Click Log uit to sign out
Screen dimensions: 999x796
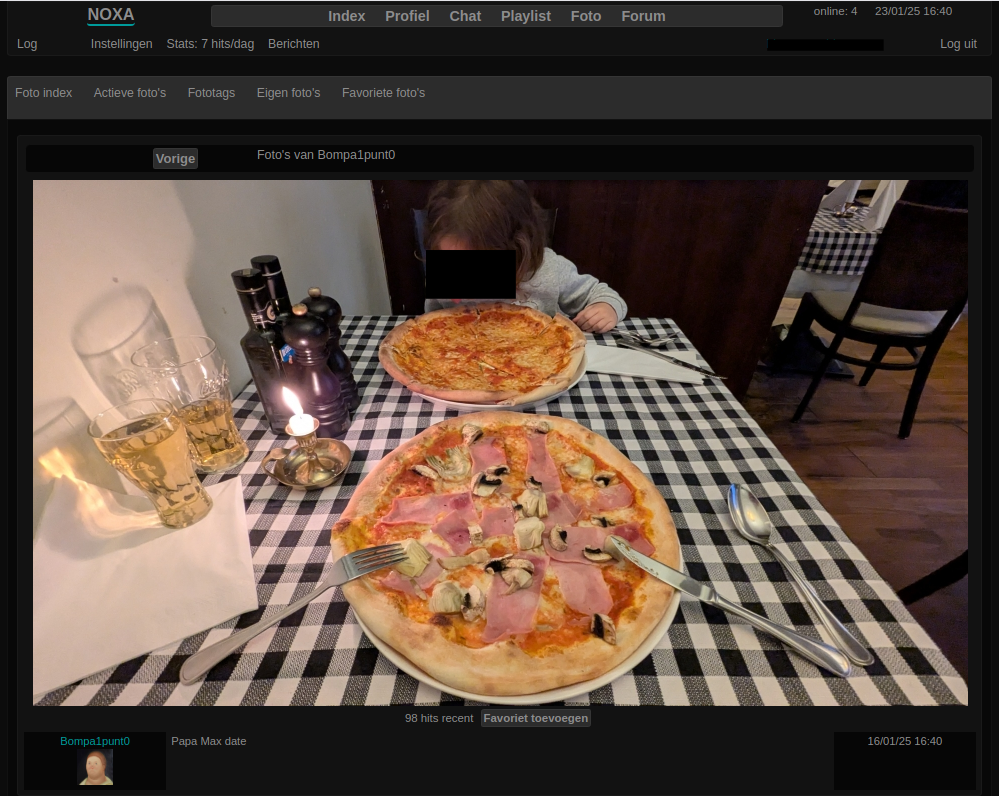[958, 44]
